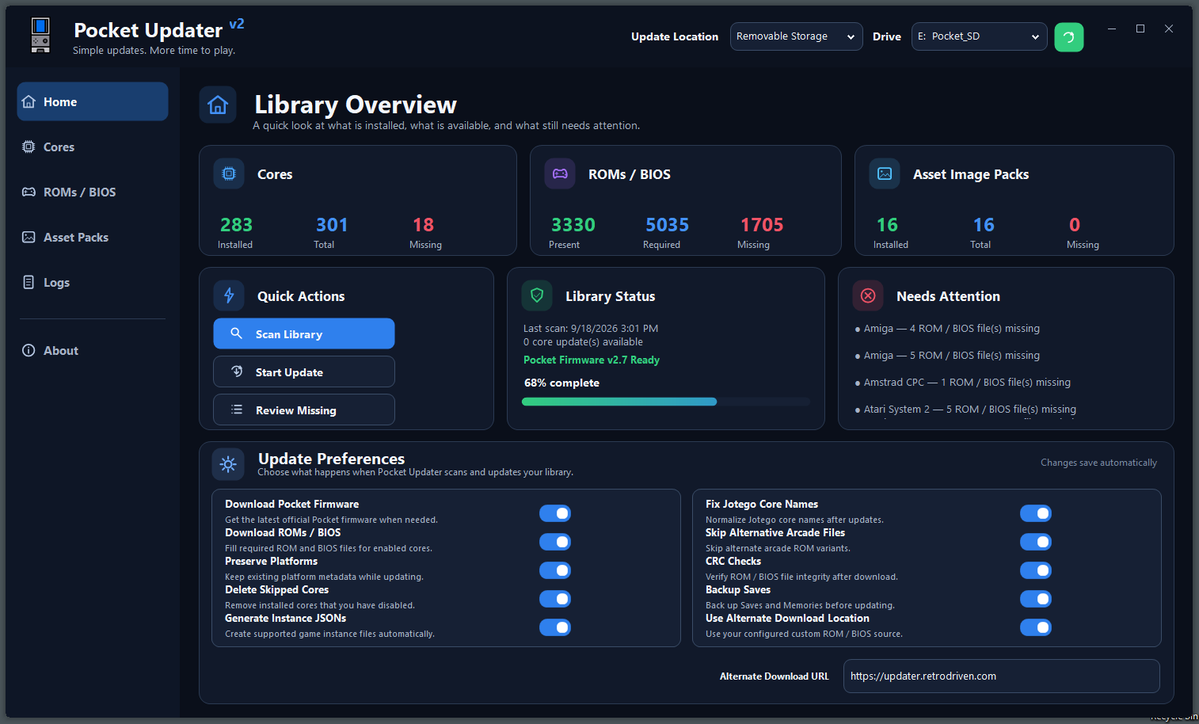Click the ROMs / BIOS card gamepad icon

(x=560, y=174)
